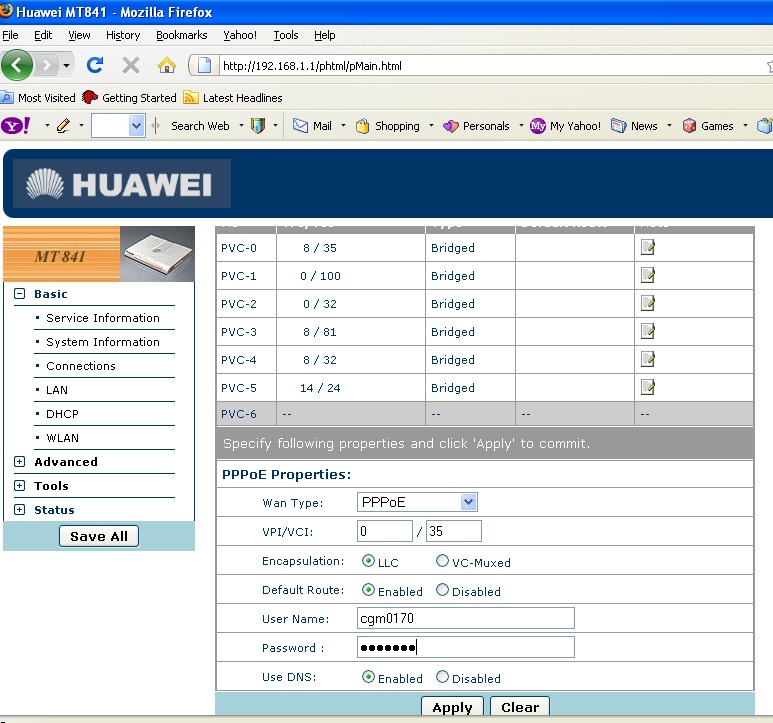
Task: Click the browser Back arrow button
Action: [17, 65]
